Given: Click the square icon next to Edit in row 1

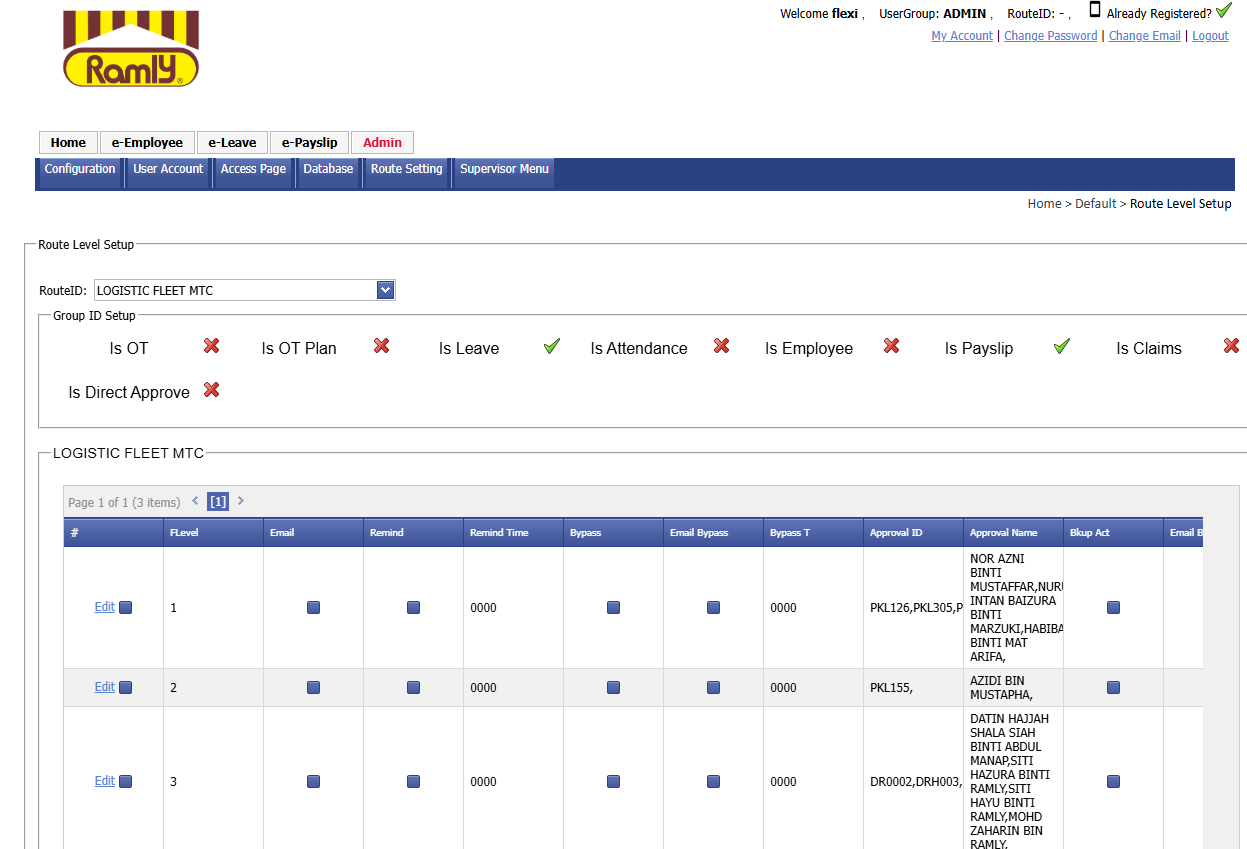Looking at the screenshot, I should (126, 607).
